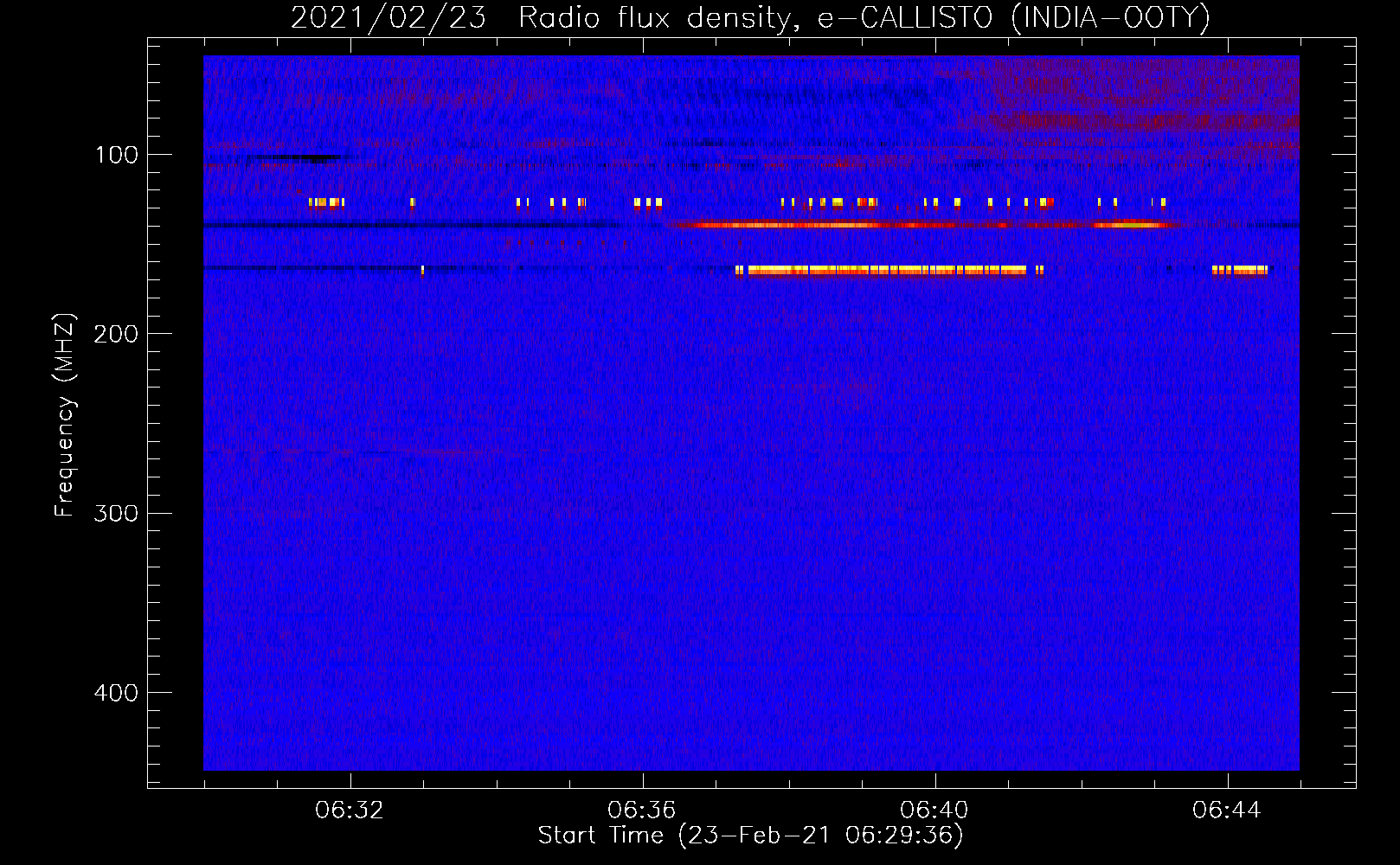1400x865 pixels.
Task: Click the 06:40 time tick label
Action: tap(934, 811)
